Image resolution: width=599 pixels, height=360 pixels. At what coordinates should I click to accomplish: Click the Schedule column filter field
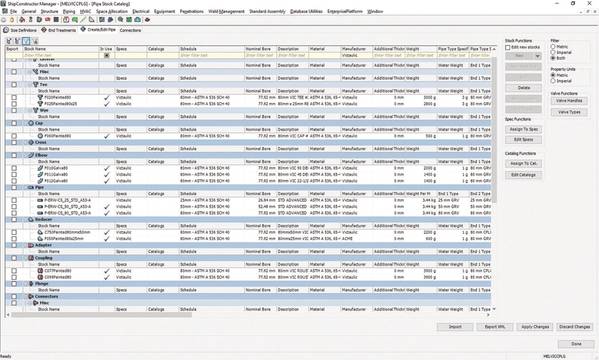[212, 55]
